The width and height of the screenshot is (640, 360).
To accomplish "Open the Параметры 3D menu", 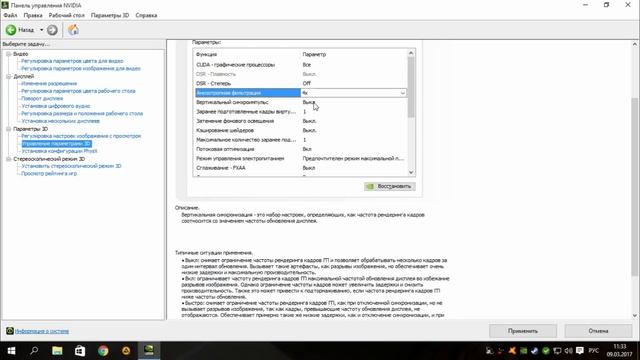I will coord(110,15).
